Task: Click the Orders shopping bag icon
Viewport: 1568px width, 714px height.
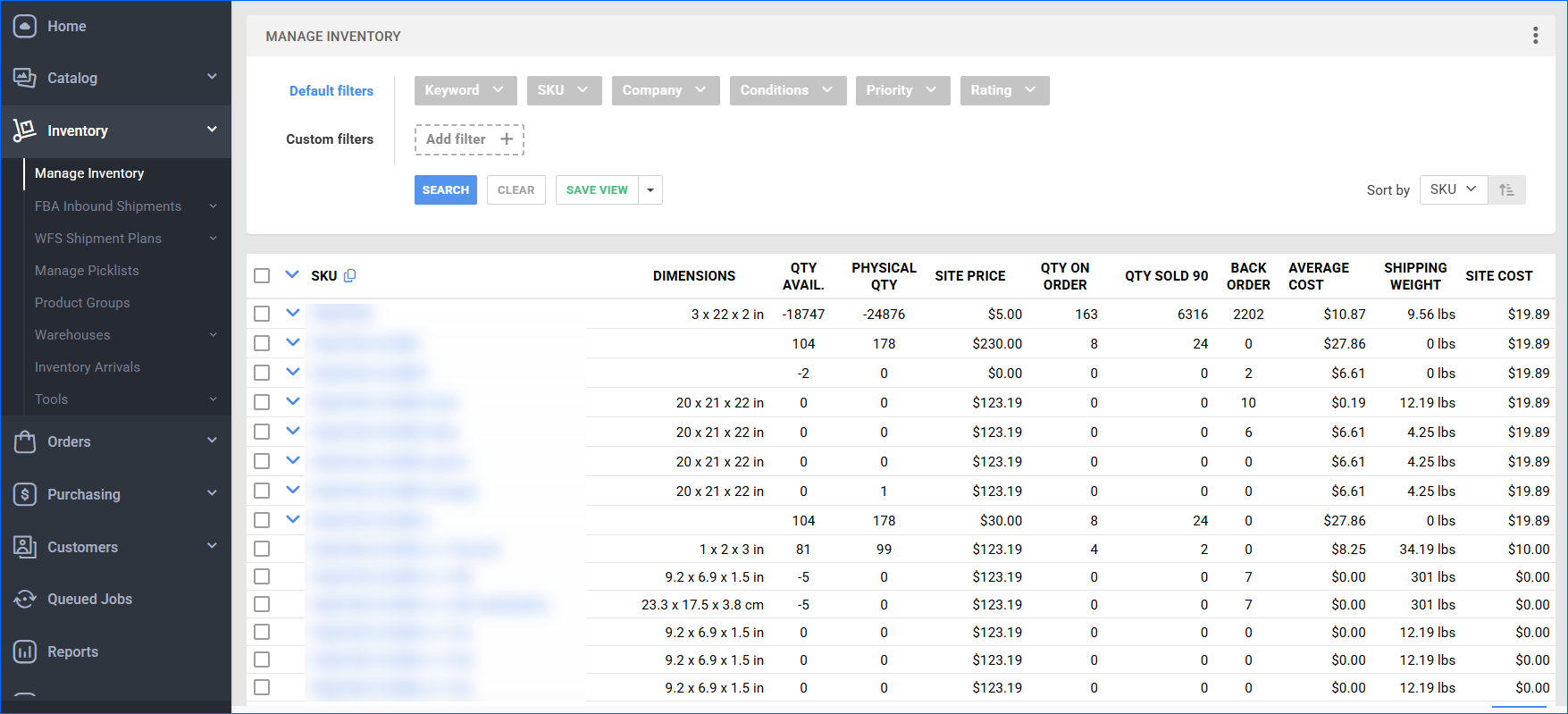Action: click(25, 441)
